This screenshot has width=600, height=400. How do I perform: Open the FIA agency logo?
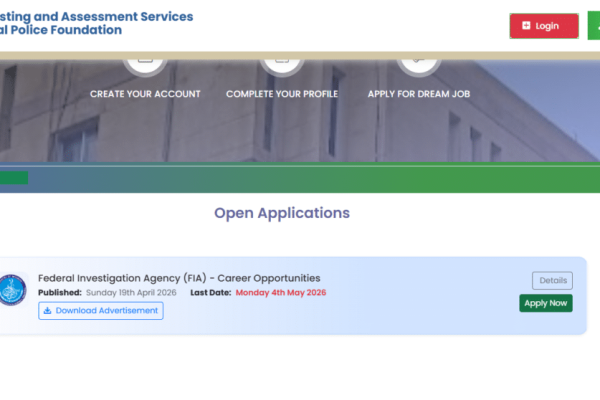[x=13, y=290]
